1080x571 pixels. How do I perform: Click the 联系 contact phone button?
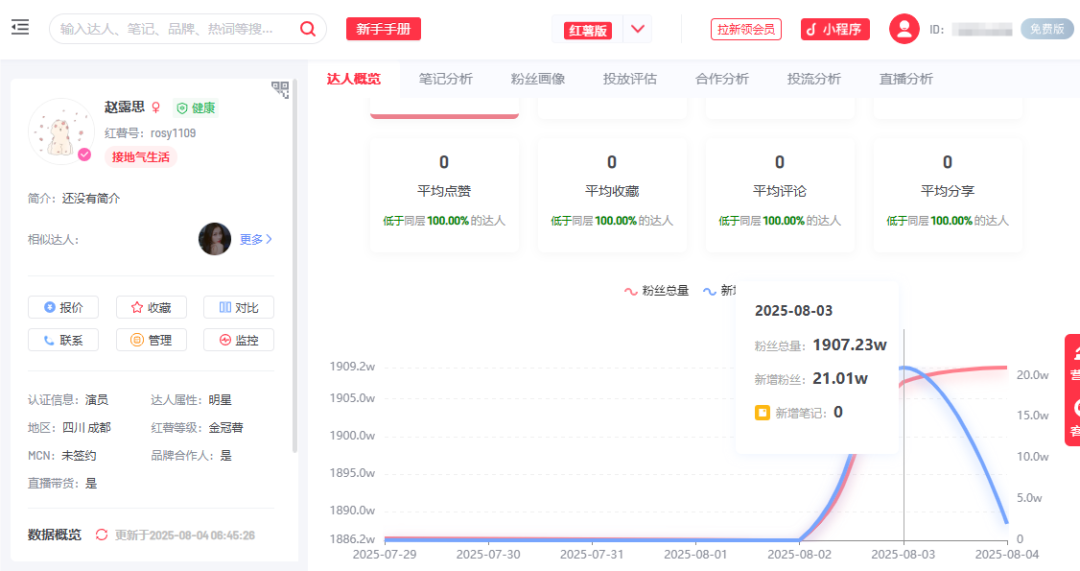pos(63,340)
